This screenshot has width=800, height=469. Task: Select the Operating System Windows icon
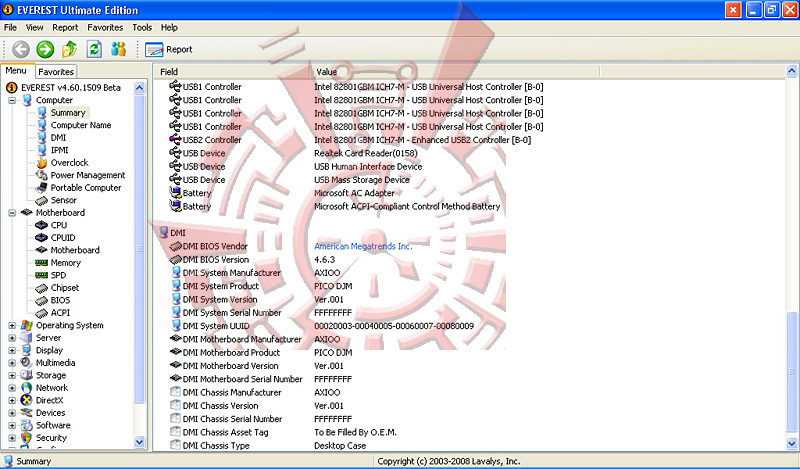27,326
